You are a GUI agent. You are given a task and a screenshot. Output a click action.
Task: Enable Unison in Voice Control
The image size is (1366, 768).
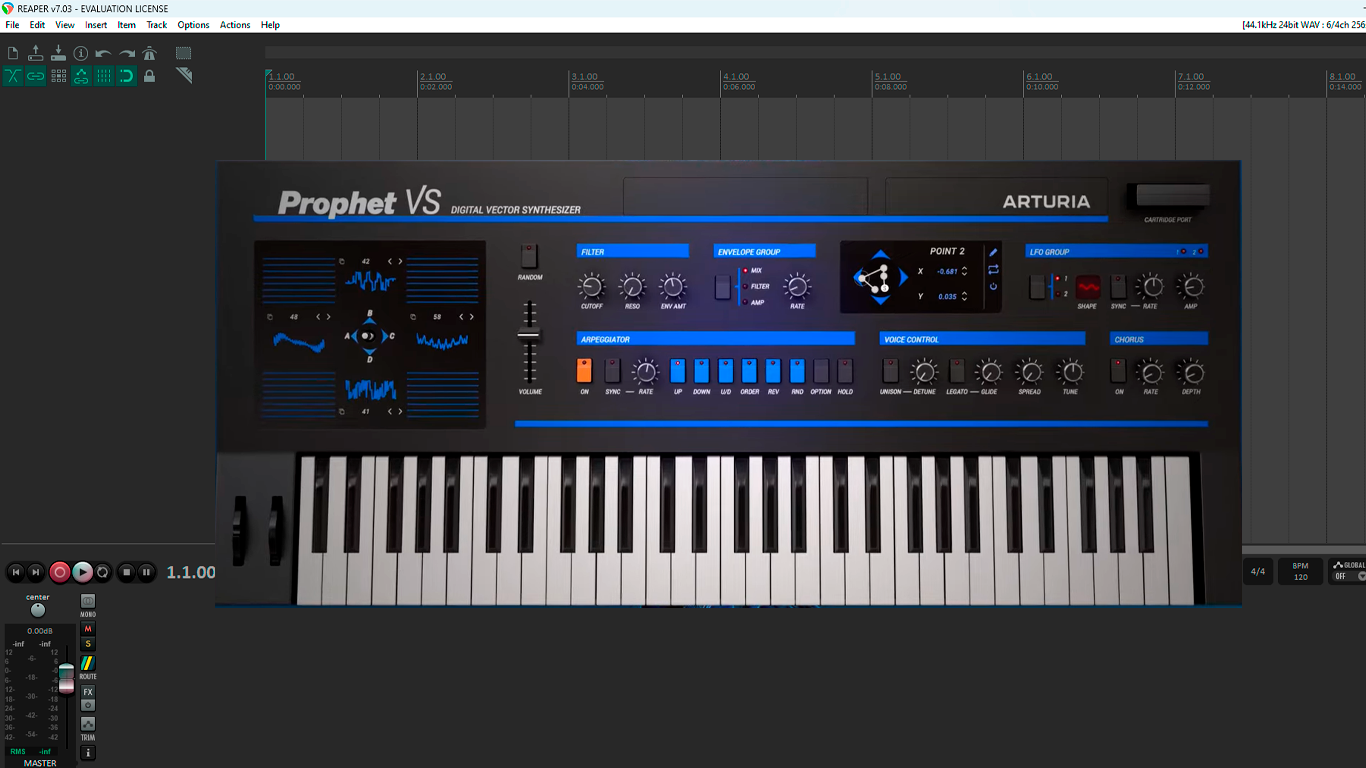click(890, 371)
